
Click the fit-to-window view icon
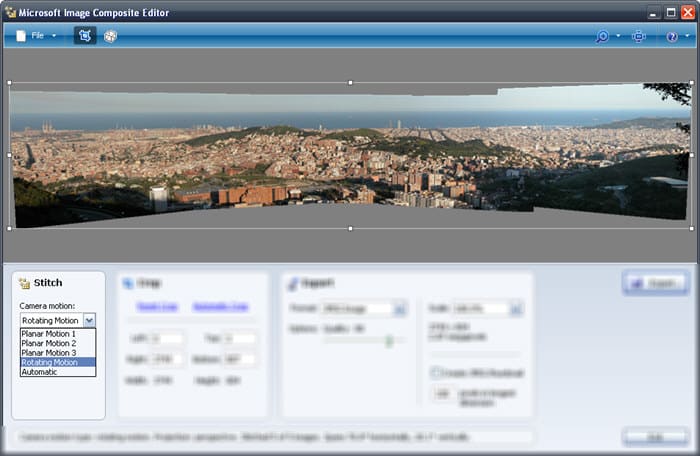click(639, 36)
